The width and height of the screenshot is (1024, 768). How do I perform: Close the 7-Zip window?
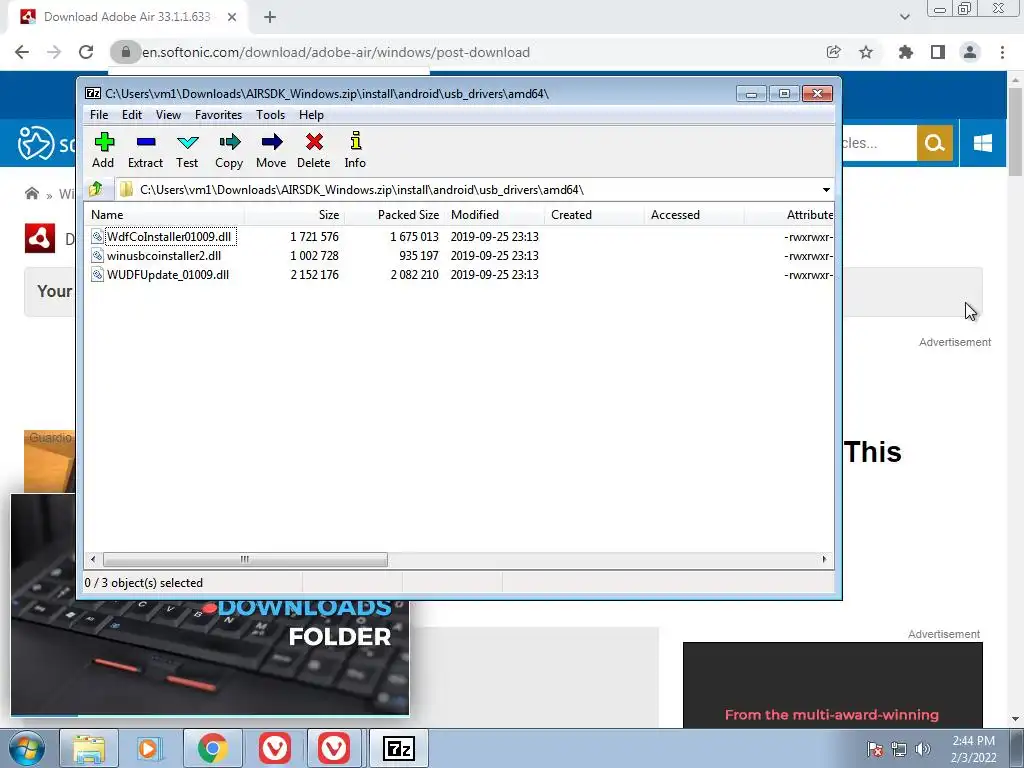(817, 93)
